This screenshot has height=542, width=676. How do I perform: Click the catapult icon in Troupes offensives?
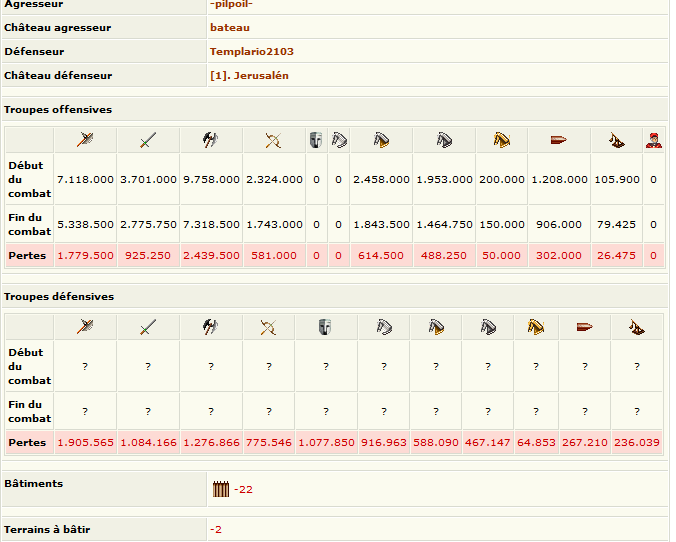[x=617, y=140]
